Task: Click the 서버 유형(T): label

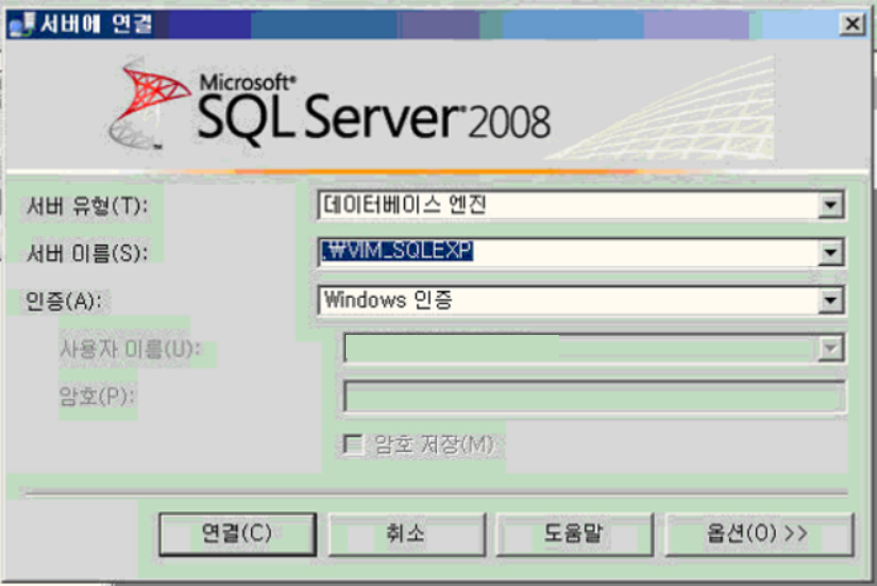Action: [x=87, y=206]
